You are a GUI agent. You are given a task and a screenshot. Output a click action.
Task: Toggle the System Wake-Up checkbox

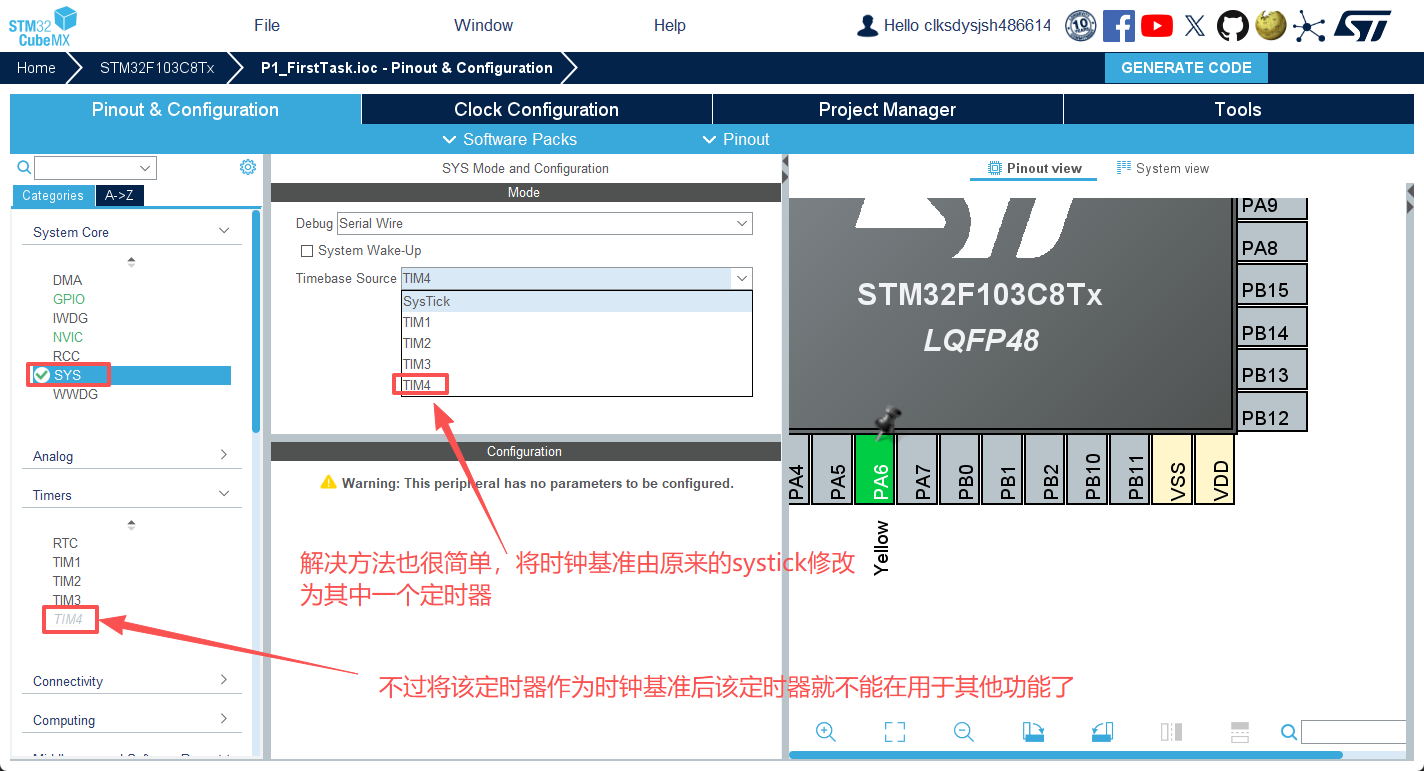pyautogui.click(x=307, y=251)
